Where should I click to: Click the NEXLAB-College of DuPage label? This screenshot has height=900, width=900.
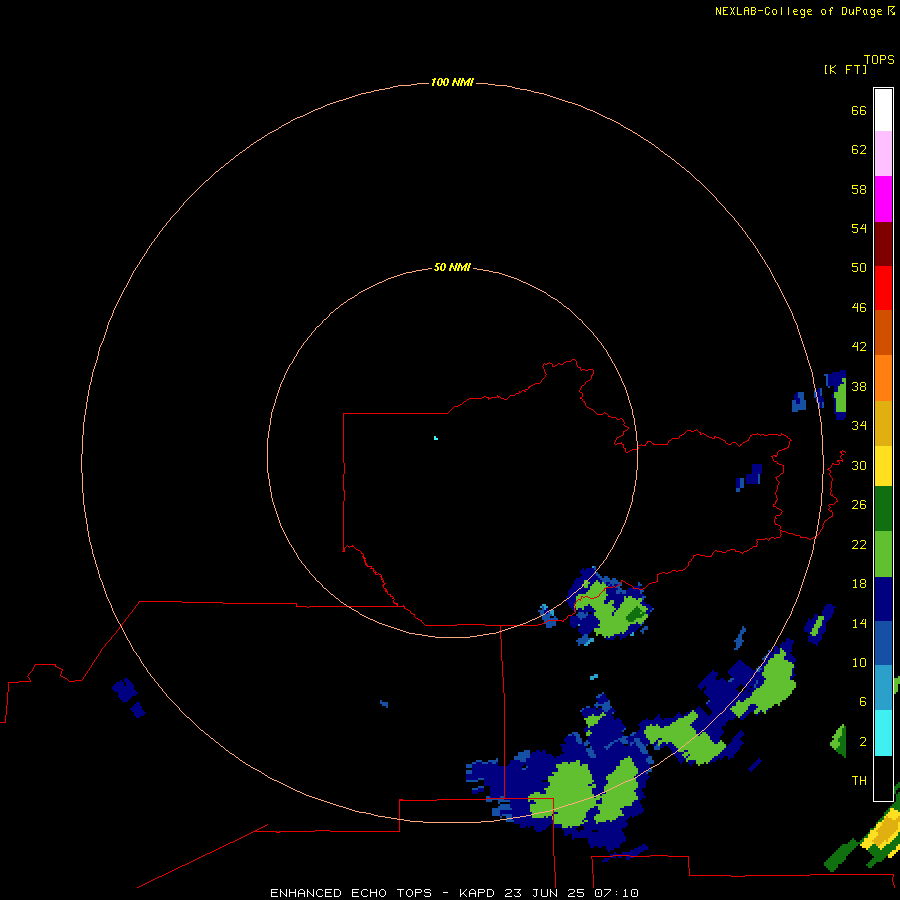click(798, 11)
